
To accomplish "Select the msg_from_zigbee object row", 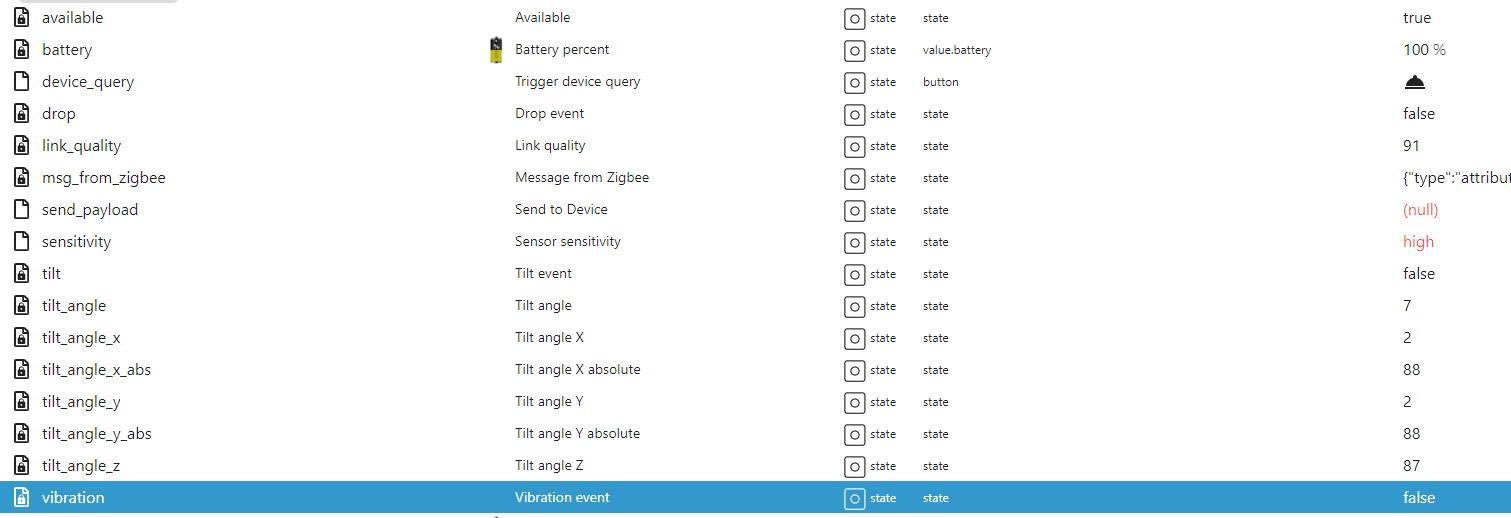I will click(x=755, y=178).
